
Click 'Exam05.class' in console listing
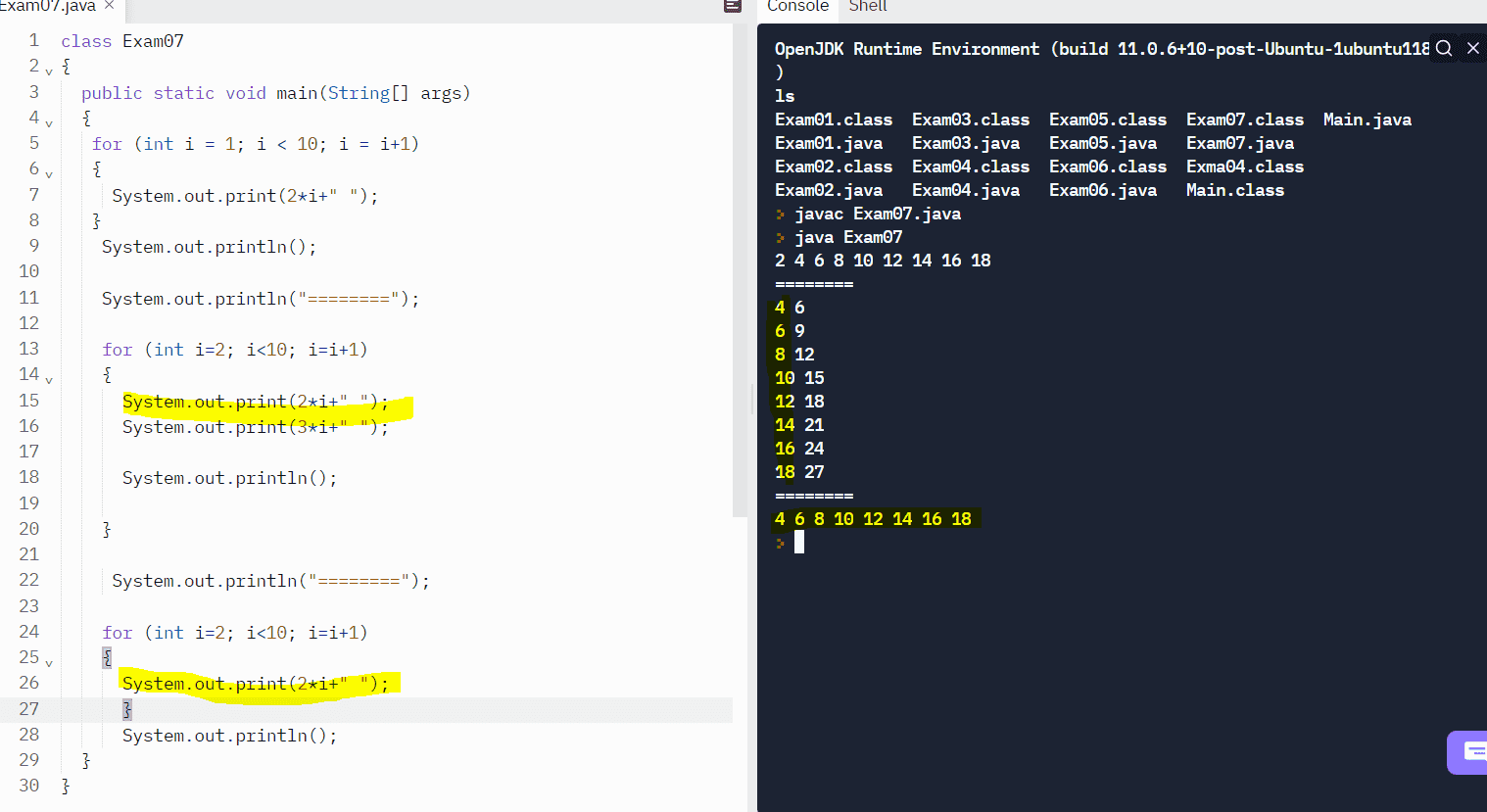pyautogui.click(x=1108, y=119)
